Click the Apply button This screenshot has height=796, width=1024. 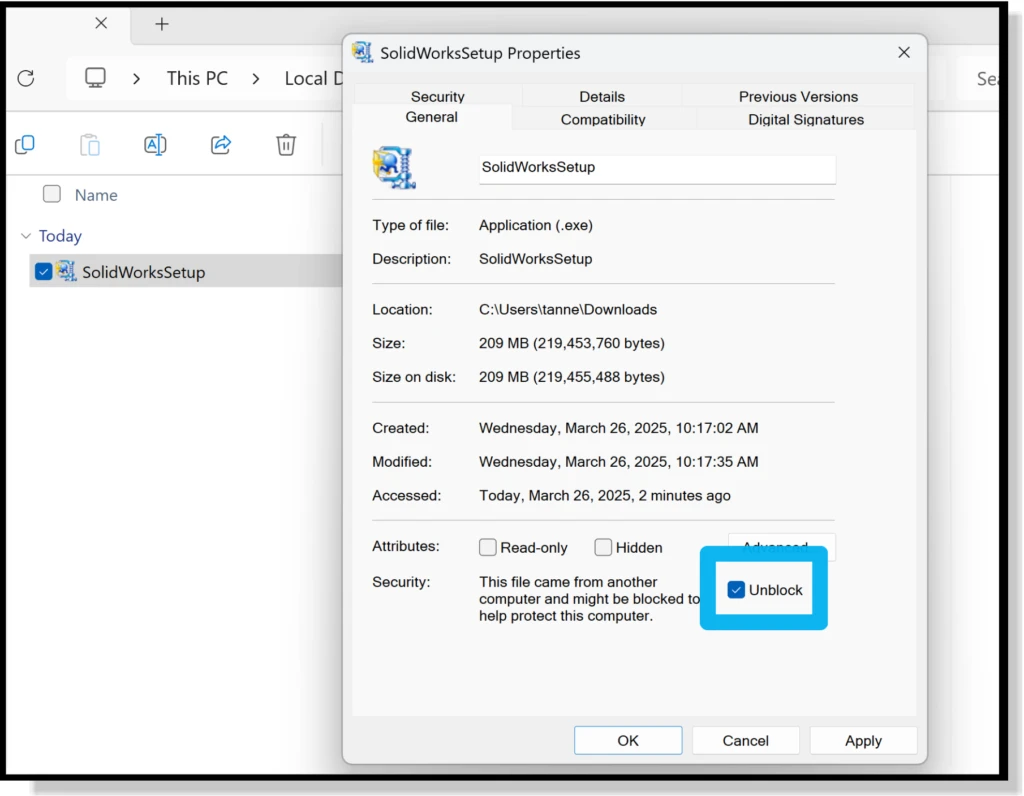[863, 740]
